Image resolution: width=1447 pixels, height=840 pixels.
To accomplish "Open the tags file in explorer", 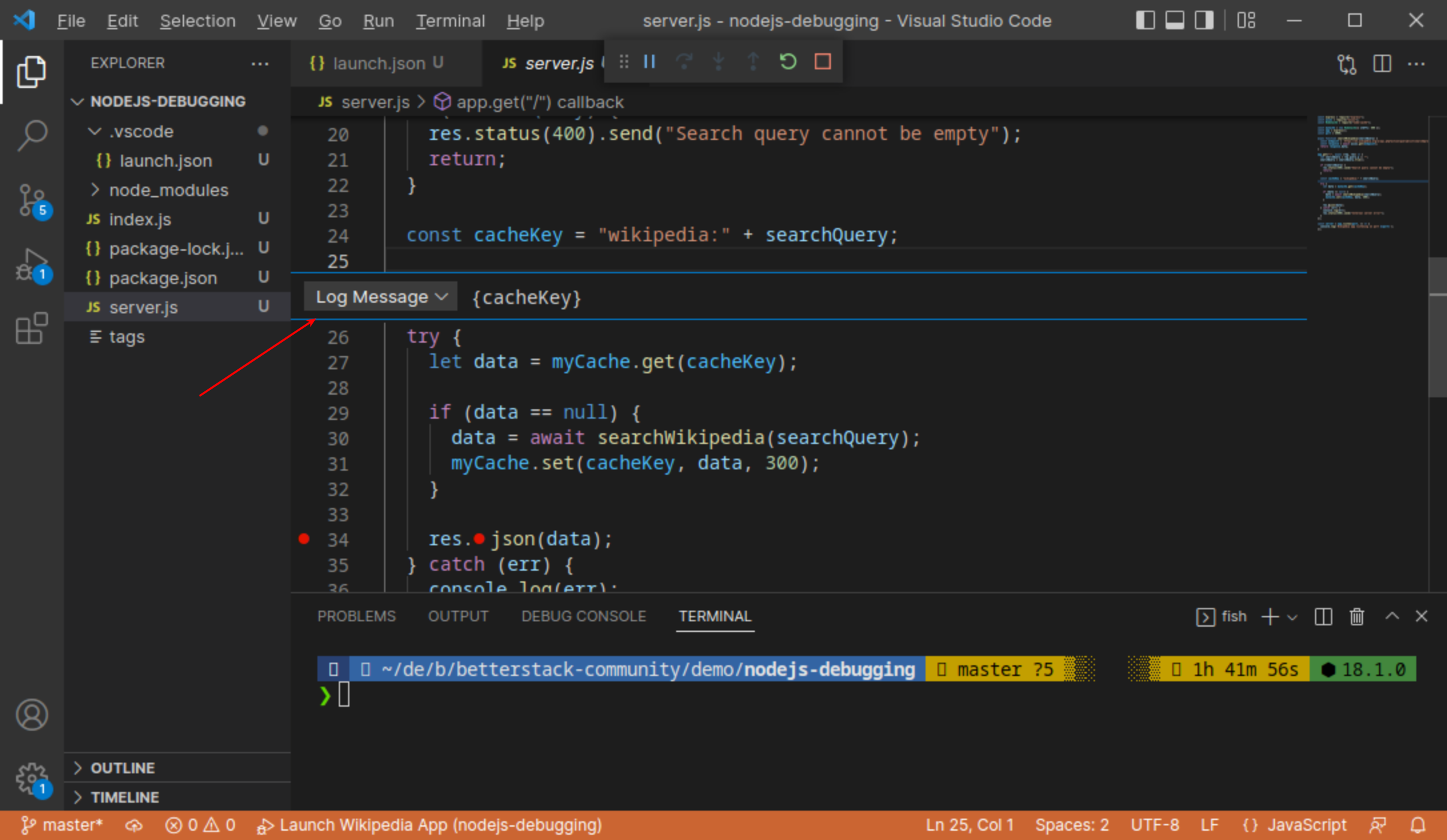I will click(x=177, y=337).
